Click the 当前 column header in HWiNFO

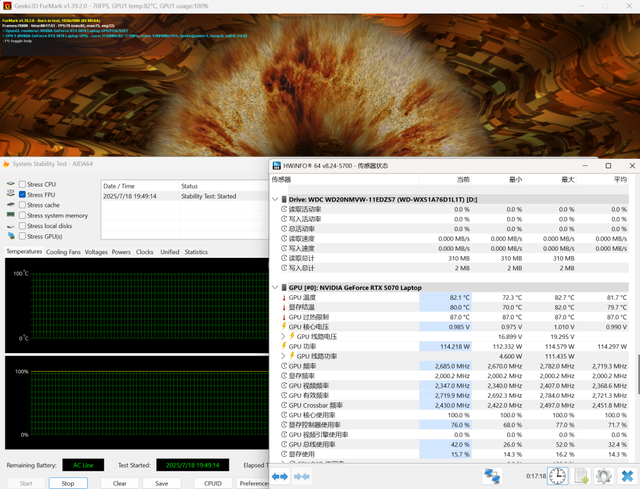(x=445, y=179)
